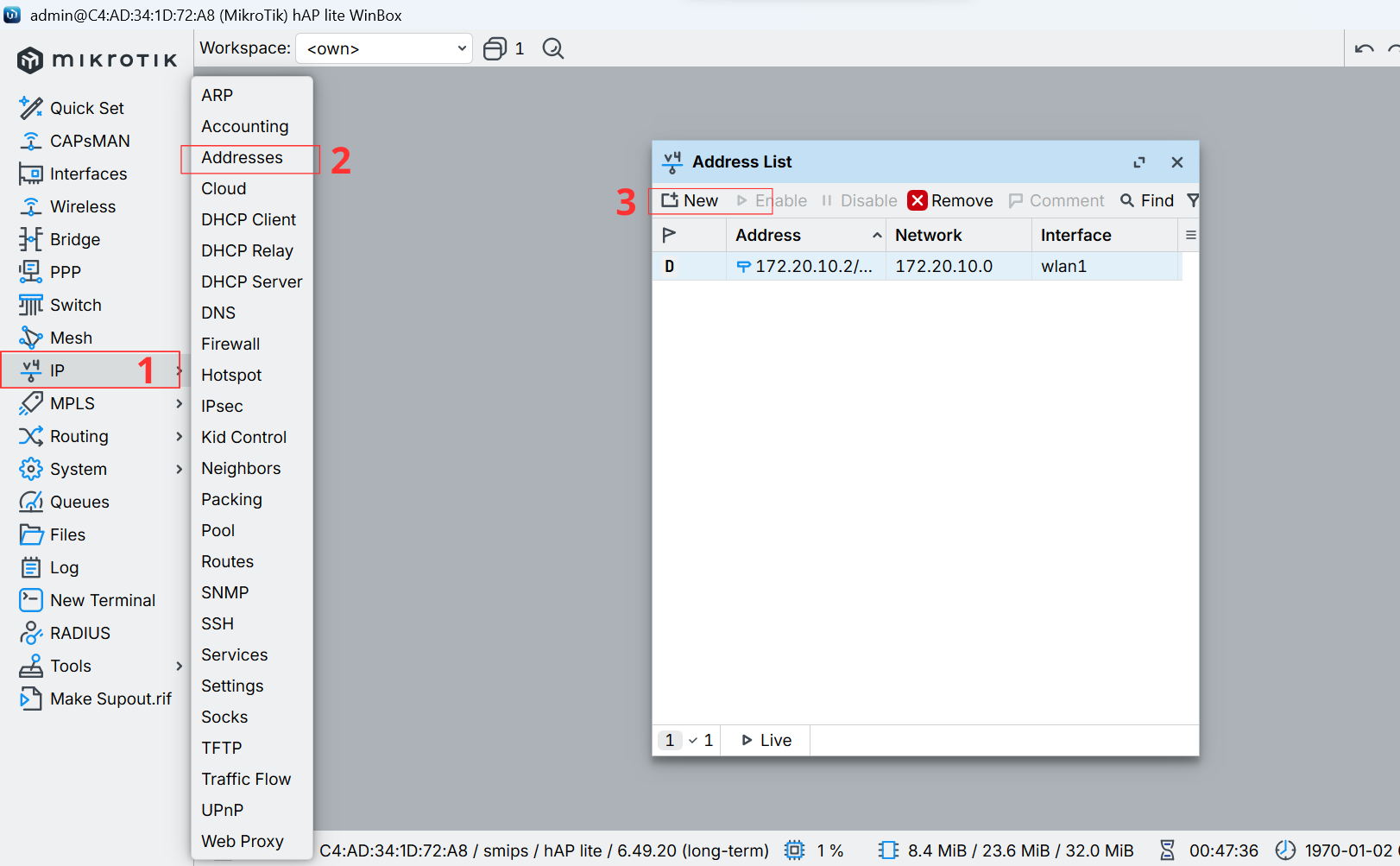Screen dimensions: 1400x866
Task: Click New in Address List toolbar
Action: pyautogui.click(x=690, y=200)
